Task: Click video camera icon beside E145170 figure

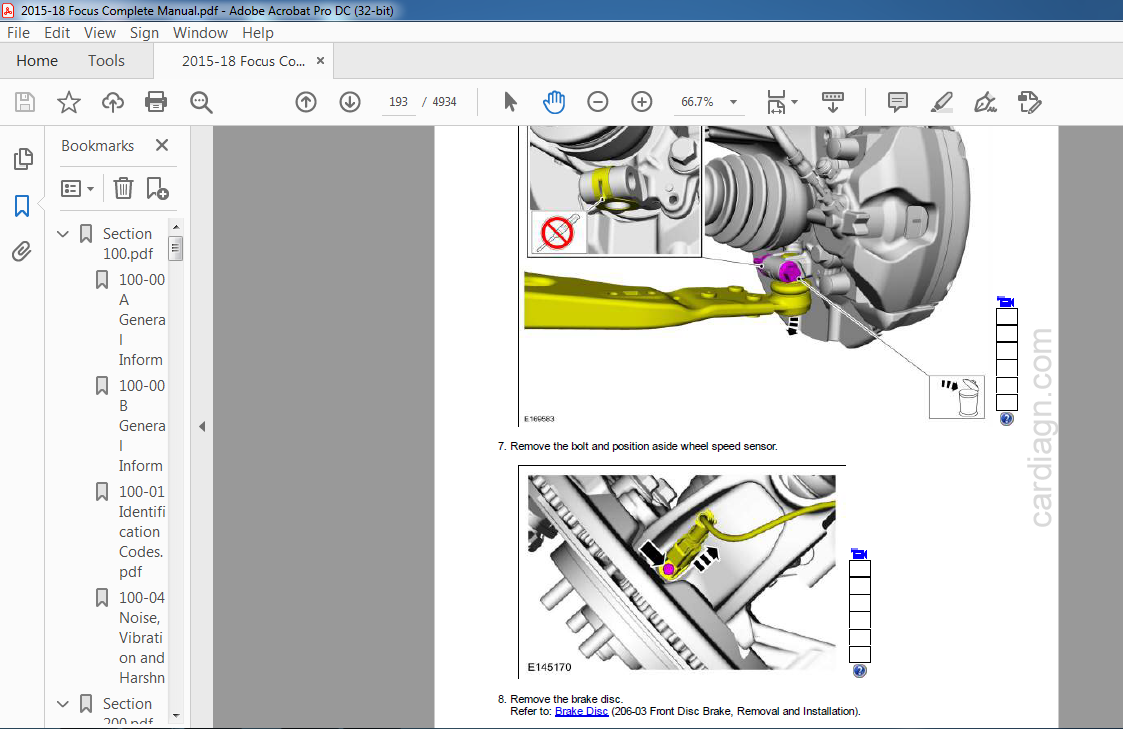Action: (859, 554)
